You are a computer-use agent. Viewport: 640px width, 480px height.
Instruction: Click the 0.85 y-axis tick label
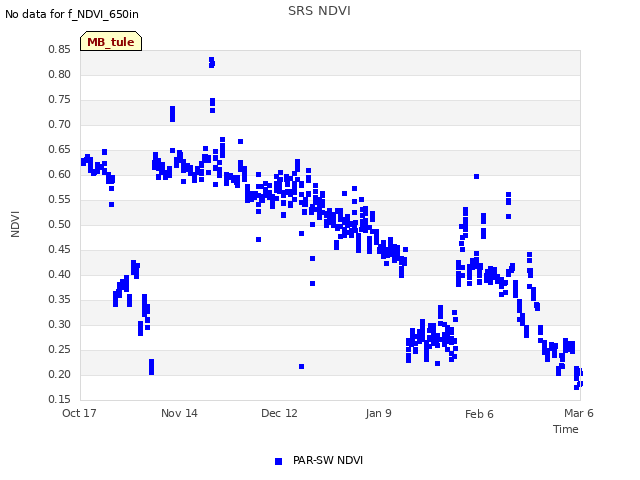pos(59,49)
